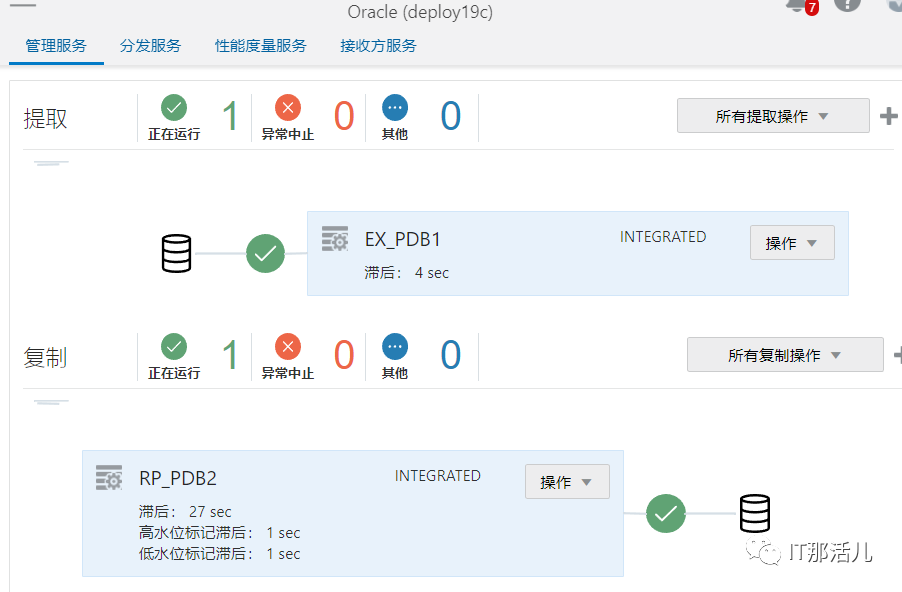Click the blue 其他 icon in 复制 section
This screenshot has height=592, width=902.
395,347
